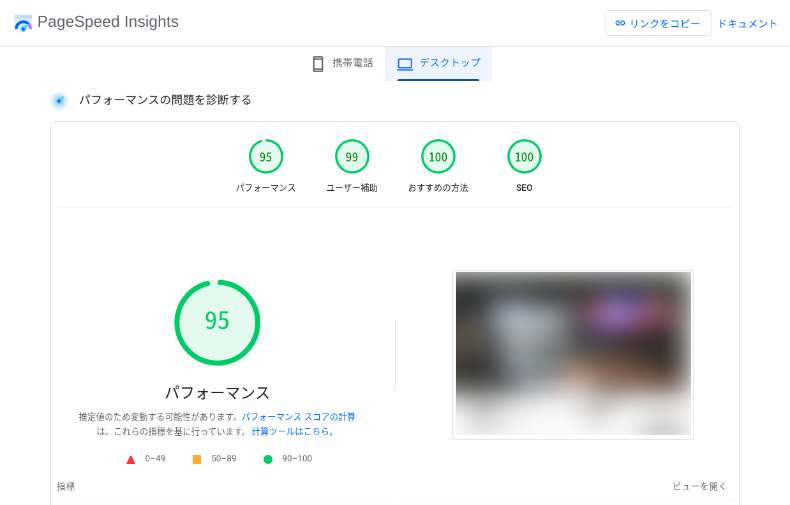Click the ビューを開く button
This screenshot has width=790, height=505.
699,486
